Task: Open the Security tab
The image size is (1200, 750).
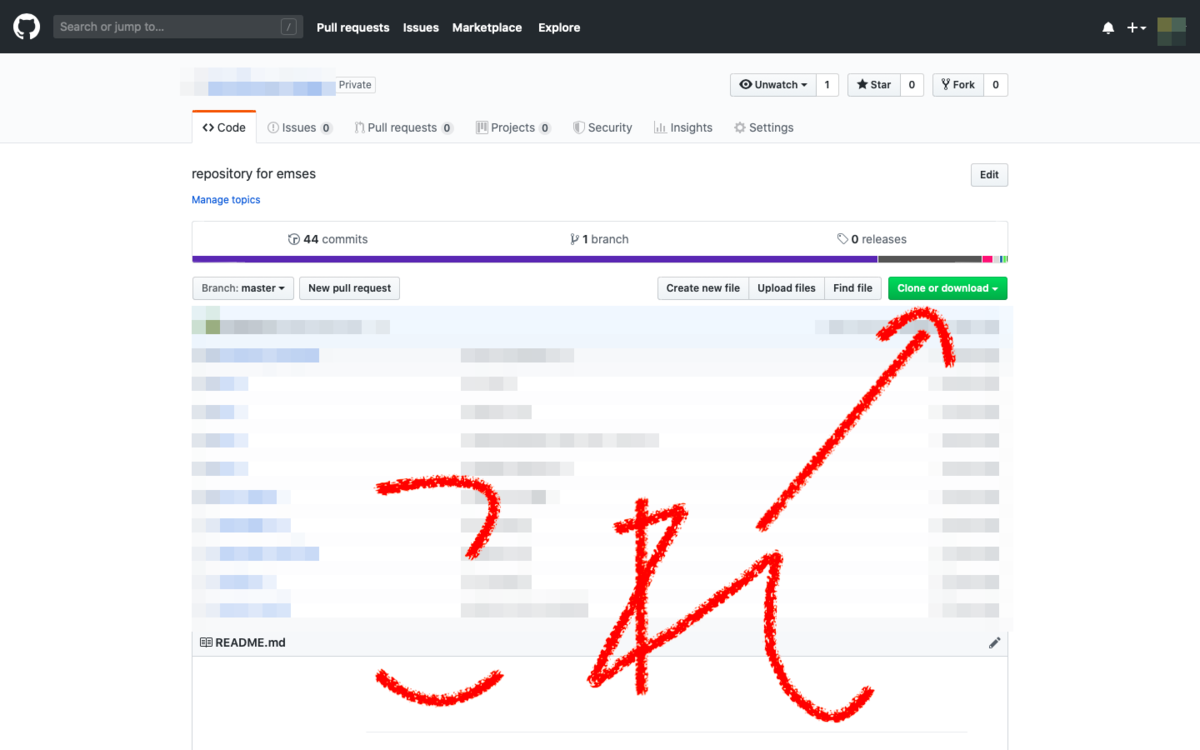Action: (x=602, y=128)
